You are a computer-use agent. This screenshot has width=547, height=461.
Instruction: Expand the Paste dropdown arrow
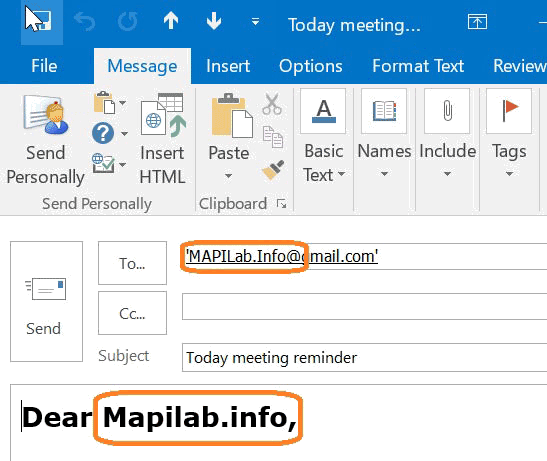228,176
